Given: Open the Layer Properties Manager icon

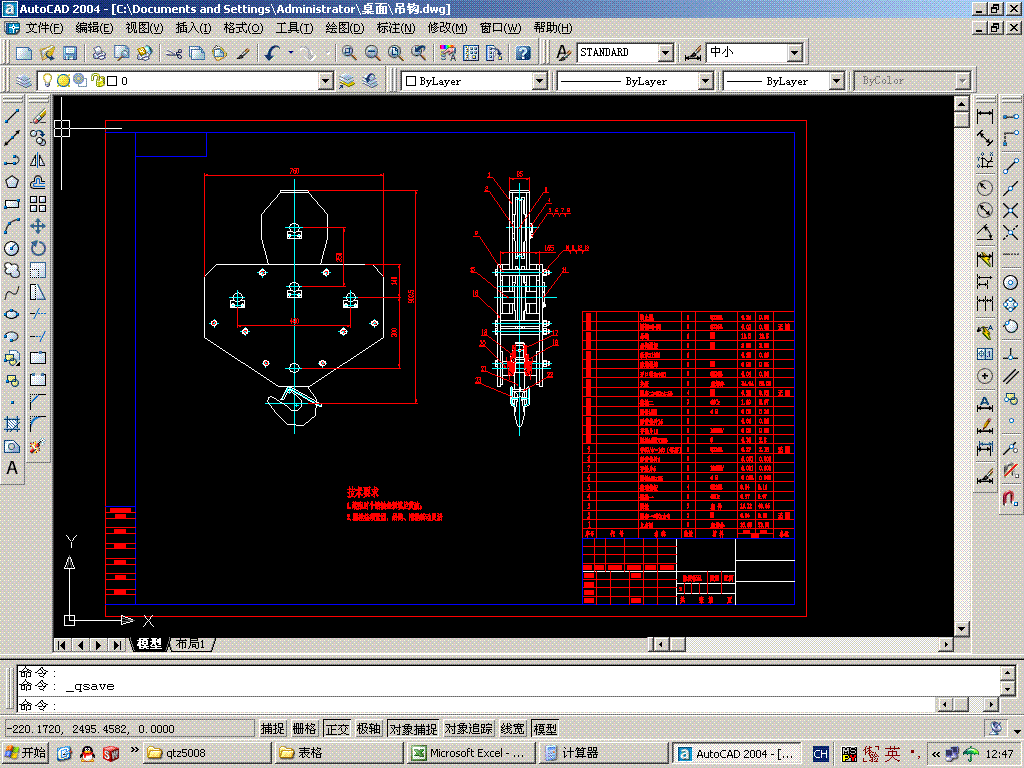Looking at the screenshot, I should pyautogui.click(x=24, y=81).
